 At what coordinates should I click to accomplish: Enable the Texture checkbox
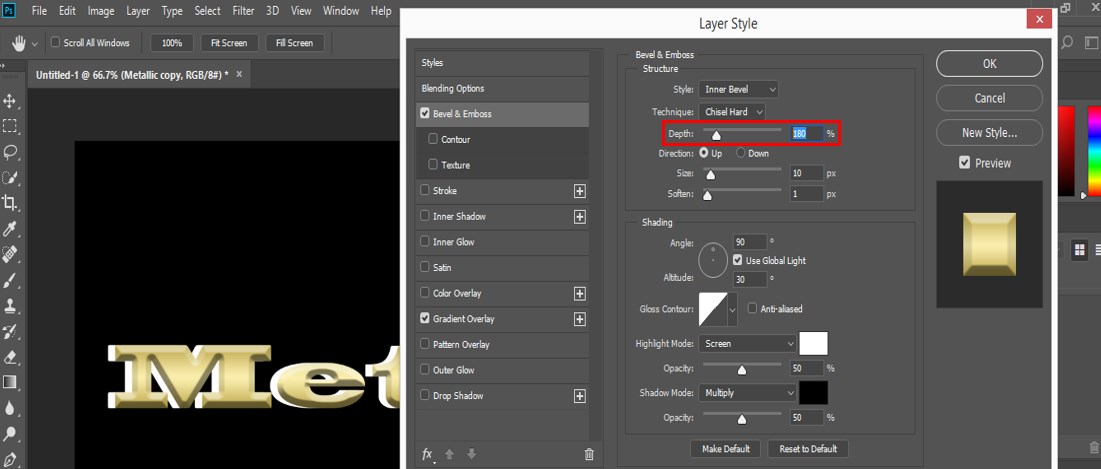point(433,164)
